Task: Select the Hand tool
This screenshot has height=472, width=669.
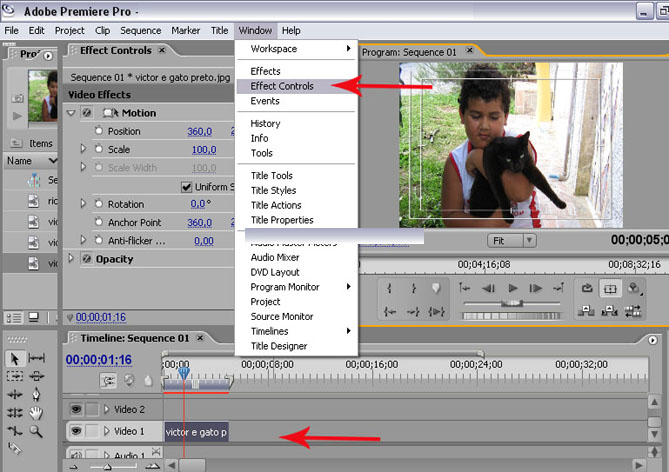Action: click(x=37, y=413)
